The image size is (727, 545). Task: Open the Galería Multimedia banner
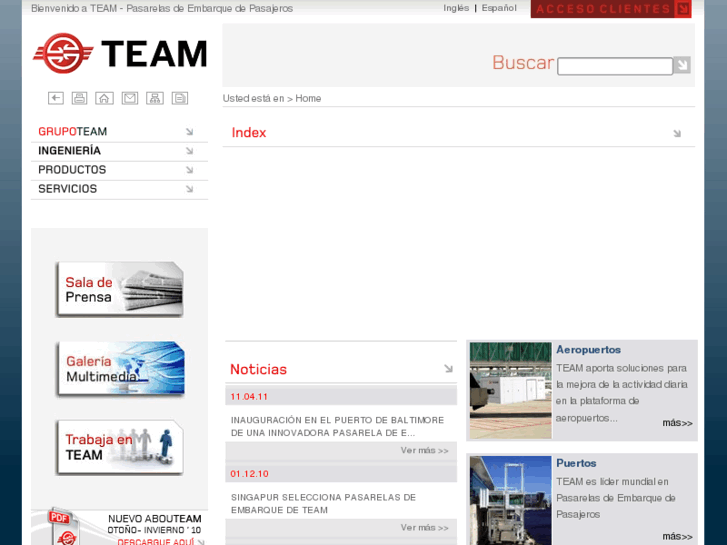[119, 369]
